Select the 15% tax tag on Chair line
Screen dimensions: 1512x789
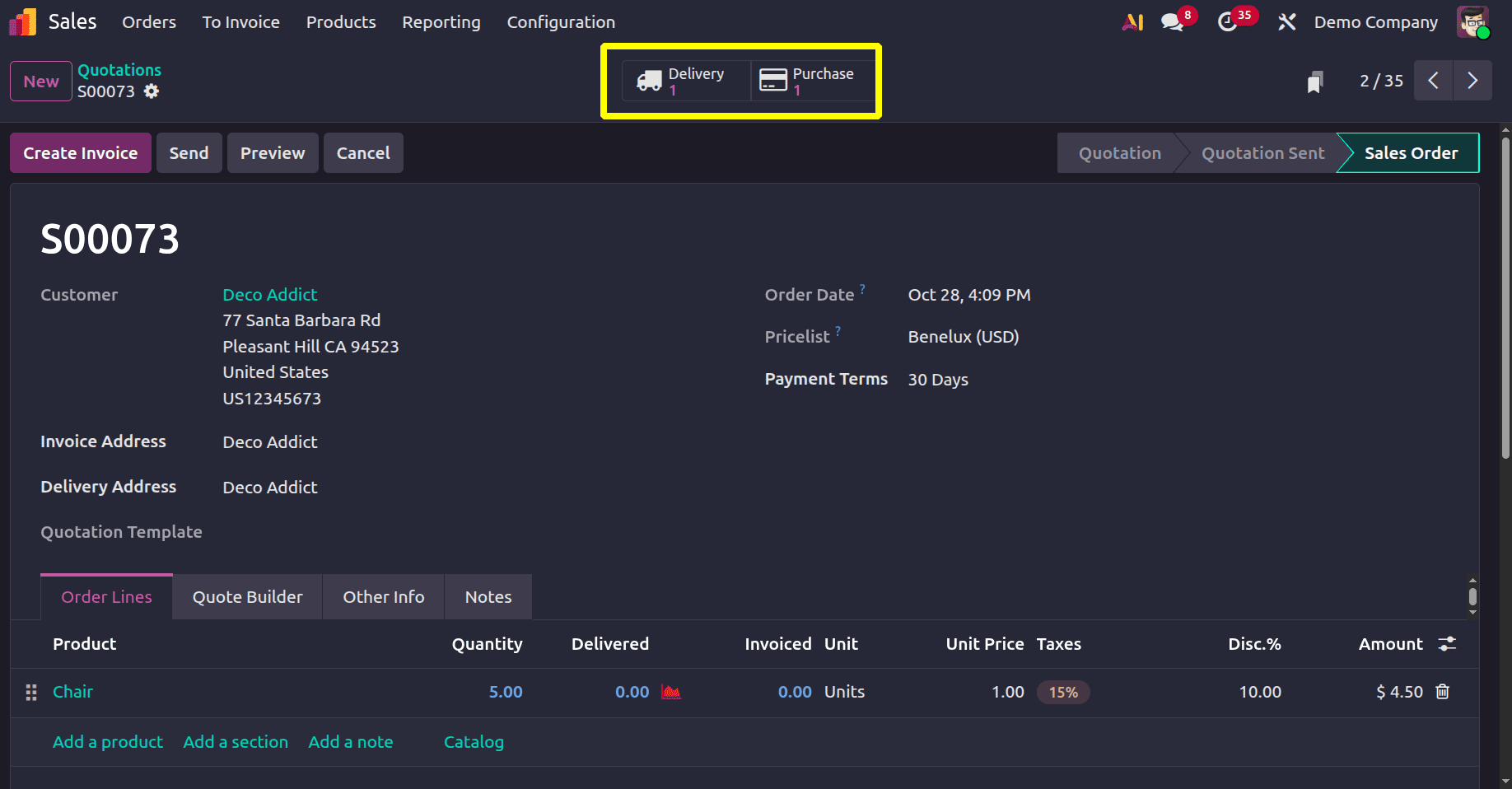1062,692
